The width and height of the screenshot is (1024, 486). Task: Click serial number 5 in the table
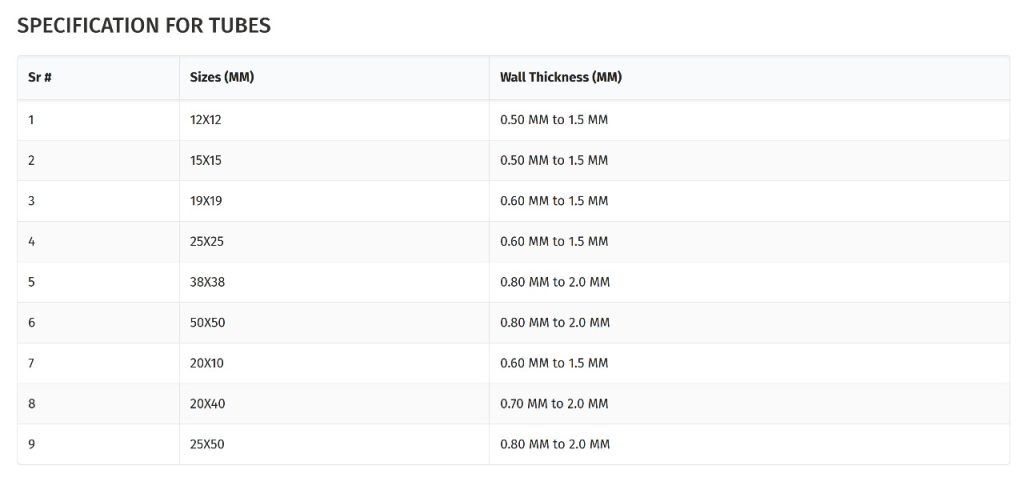click(x=32, y=282)
